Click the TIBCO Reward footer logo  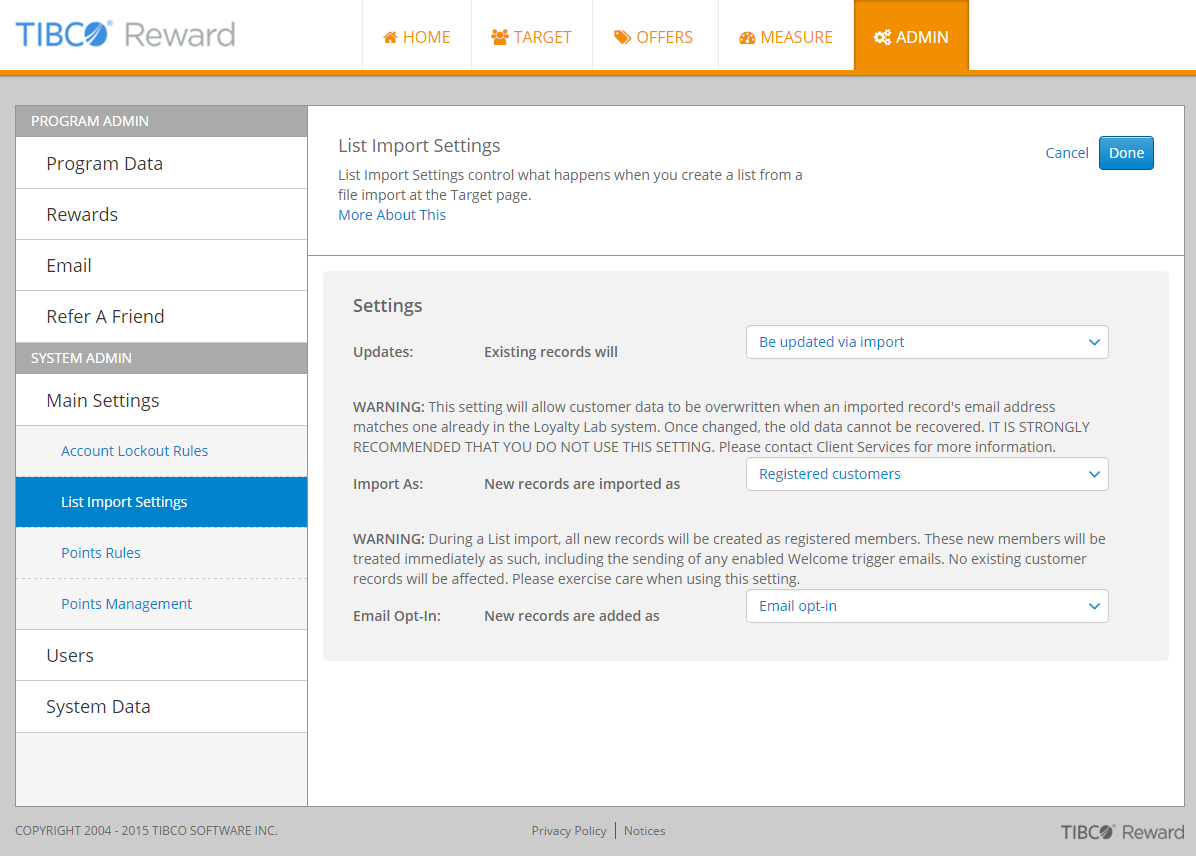(1122, 832)
